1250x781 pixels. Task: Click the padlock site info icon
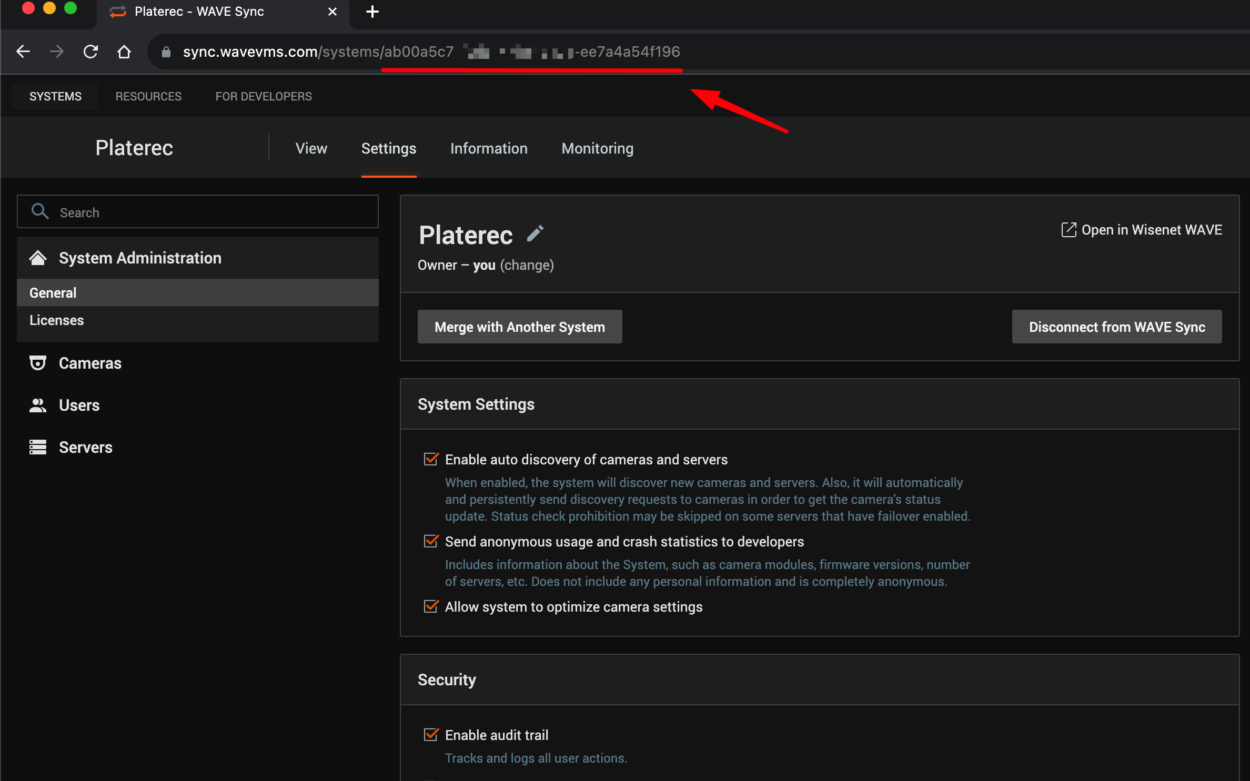point(166,52)
